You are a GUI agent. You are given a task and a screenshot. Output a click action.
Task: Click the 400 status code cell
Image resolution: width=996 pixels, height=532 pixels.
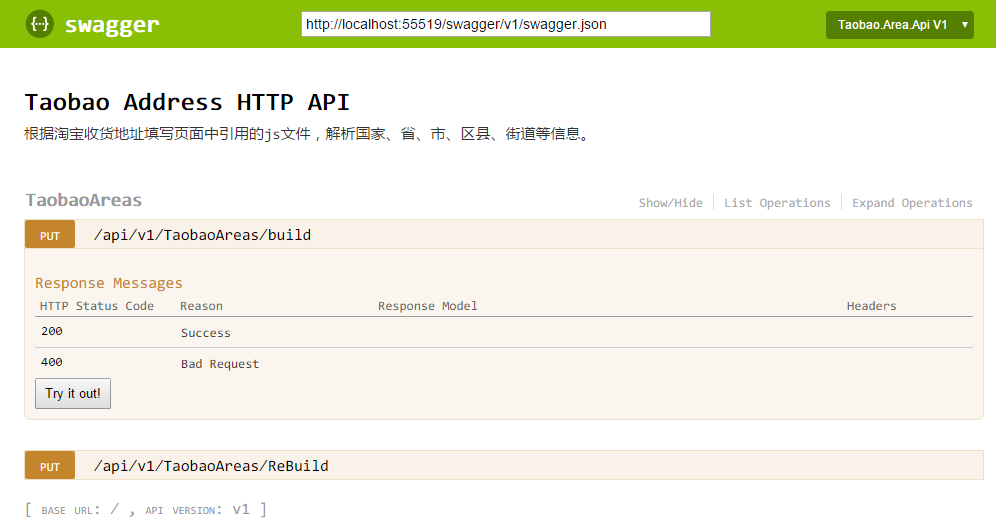pyautogui.click(x=52, y=362)
